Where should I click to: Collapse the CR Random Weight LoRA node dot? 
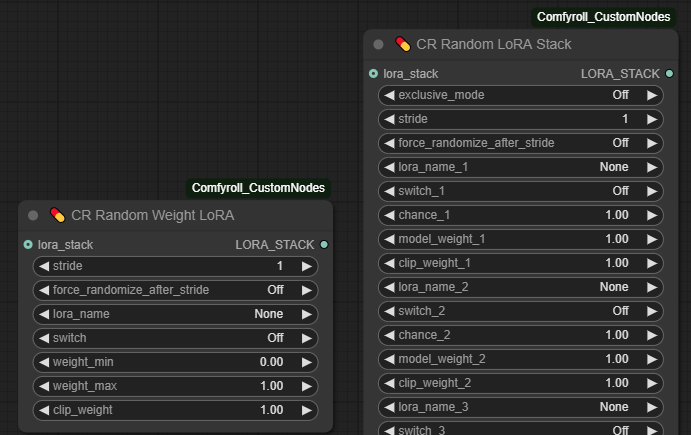[x=33, y=216]
